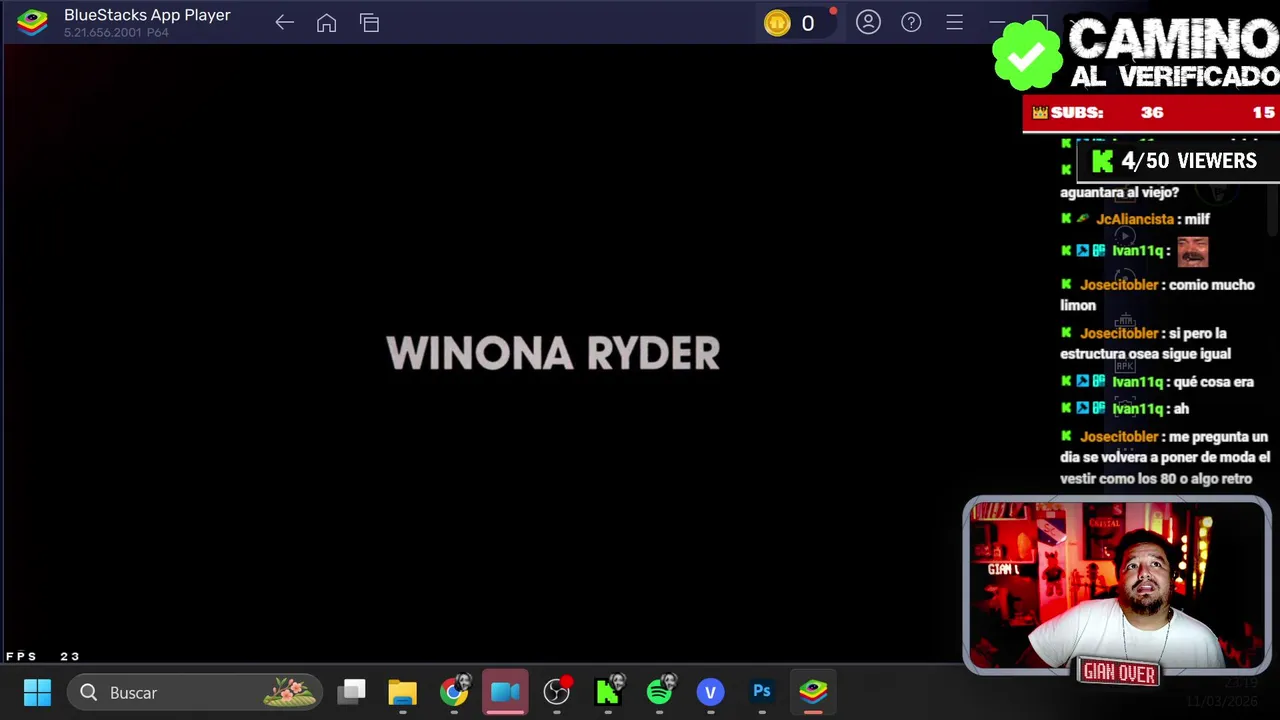Viewport: 1280px width, 720px height.
Task: Click the WINONA RYDER credit text
Action: click(553, 353)
